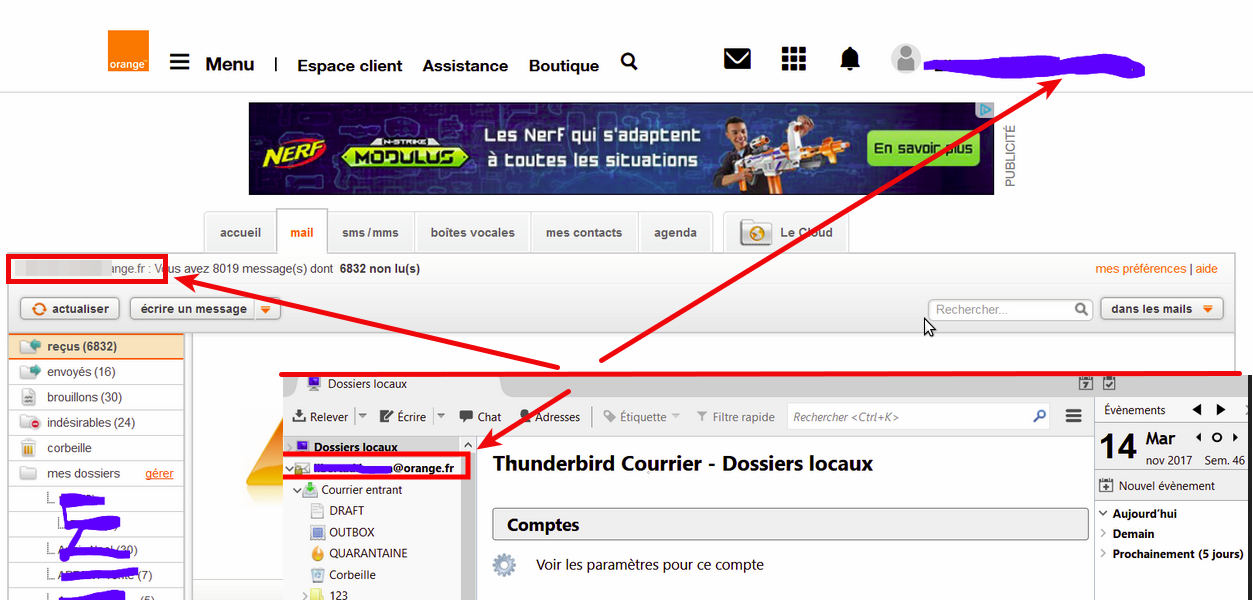Click search magnifier in Thunderbird search box

tap(1040, 416)
